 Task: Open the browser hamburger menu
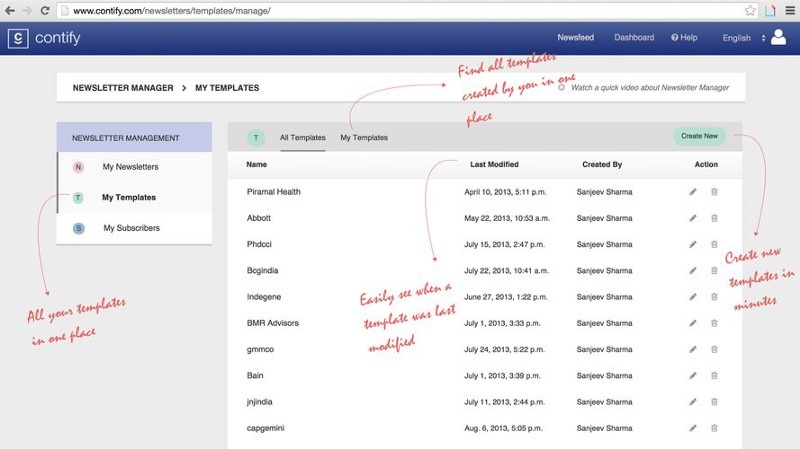[x=790, y=10]
